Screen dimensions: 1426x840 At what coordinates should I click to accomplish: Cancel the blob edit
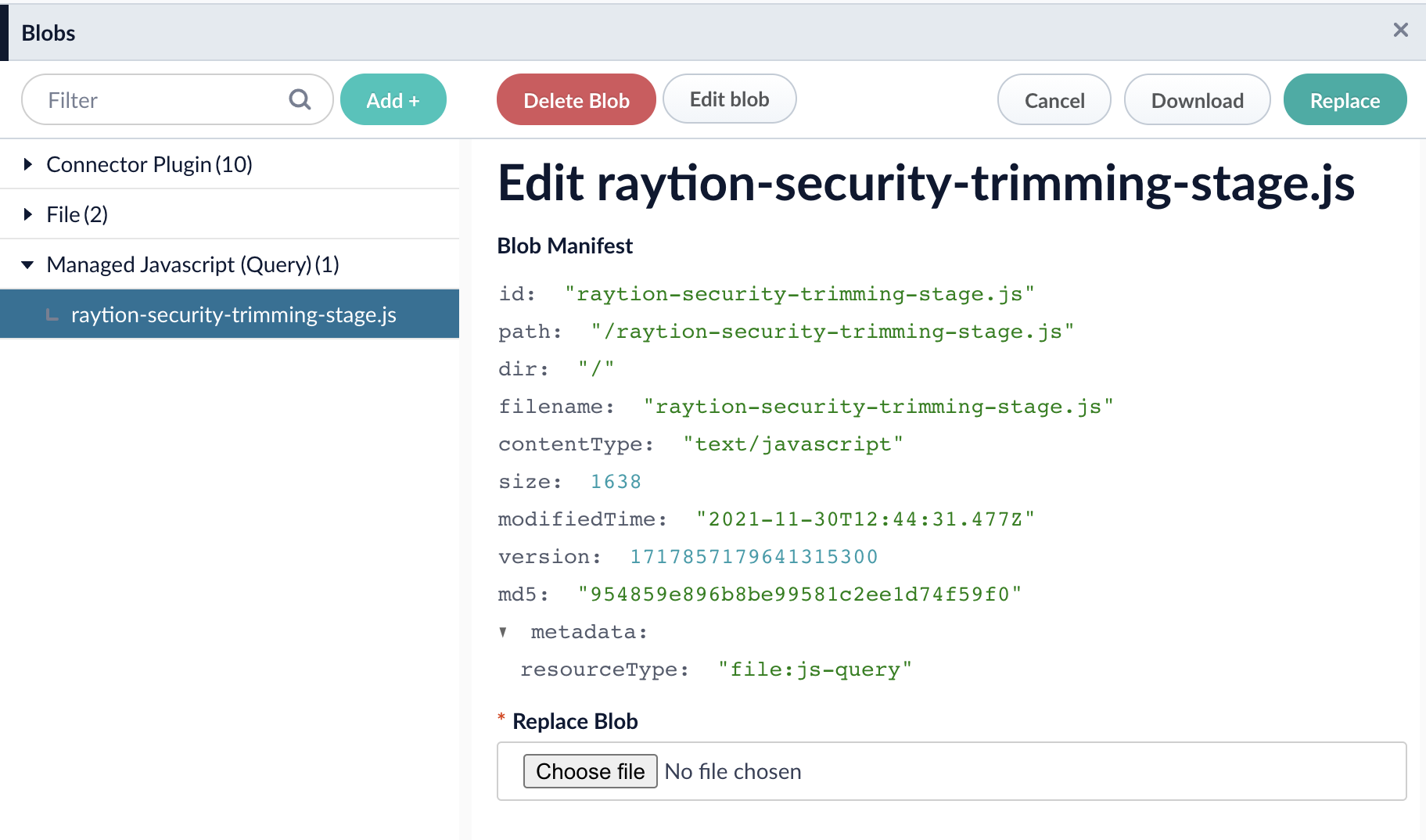tap(1054, 100)
